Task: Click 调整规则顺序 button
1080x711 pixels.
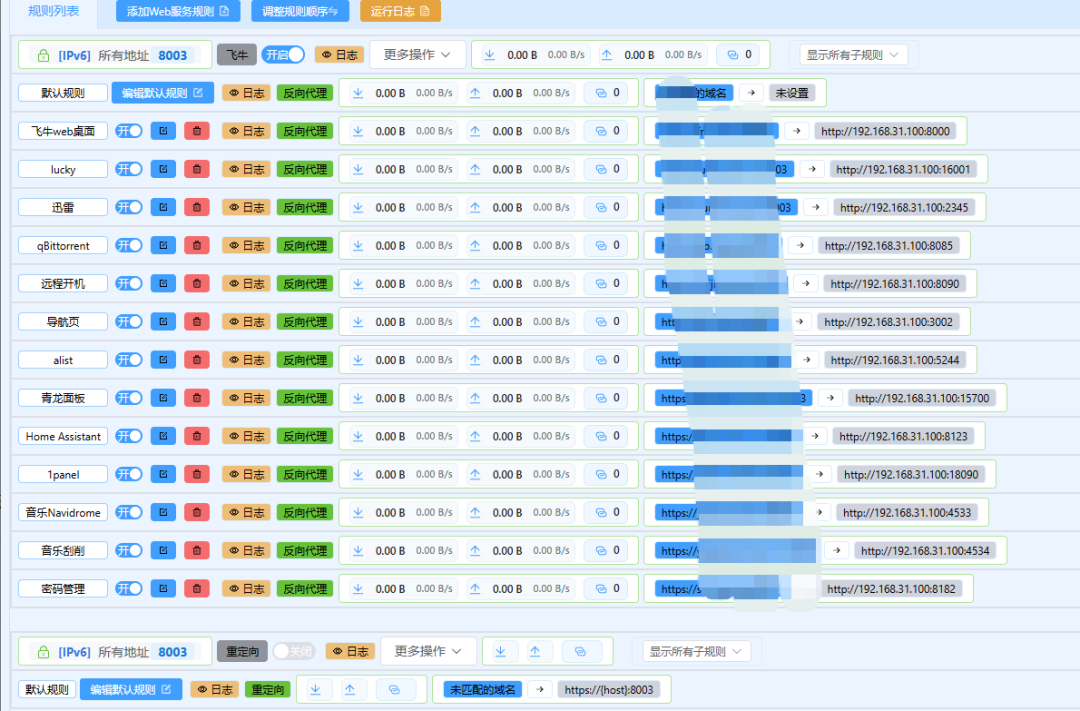Action: pyautogui.click(x=300, y=11)
